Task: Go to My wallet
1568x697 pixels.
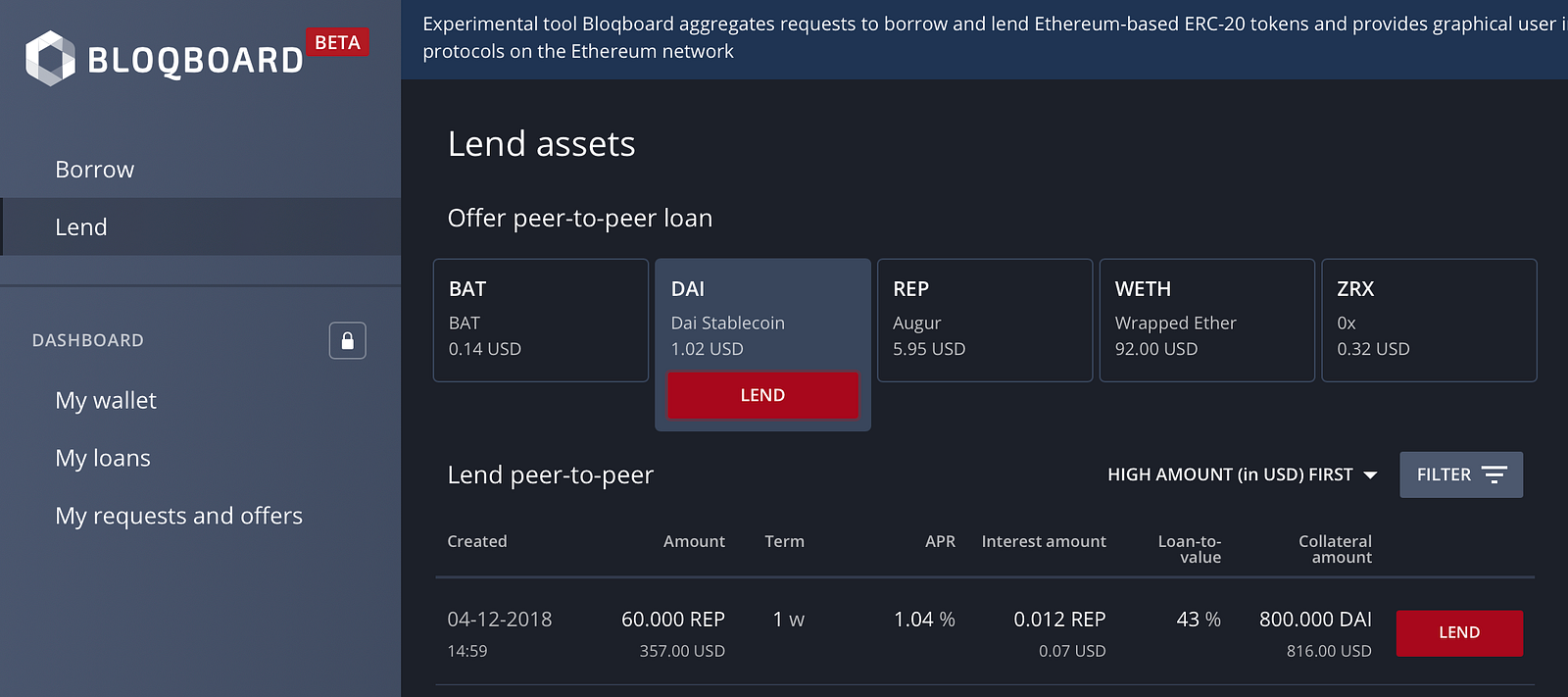Action: click(x=106, y=401)
